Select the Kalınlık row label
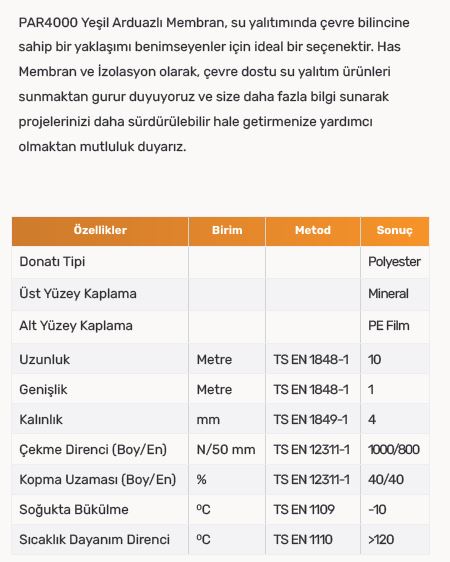This screenshot has height=562, width=450. click(41, 419)
